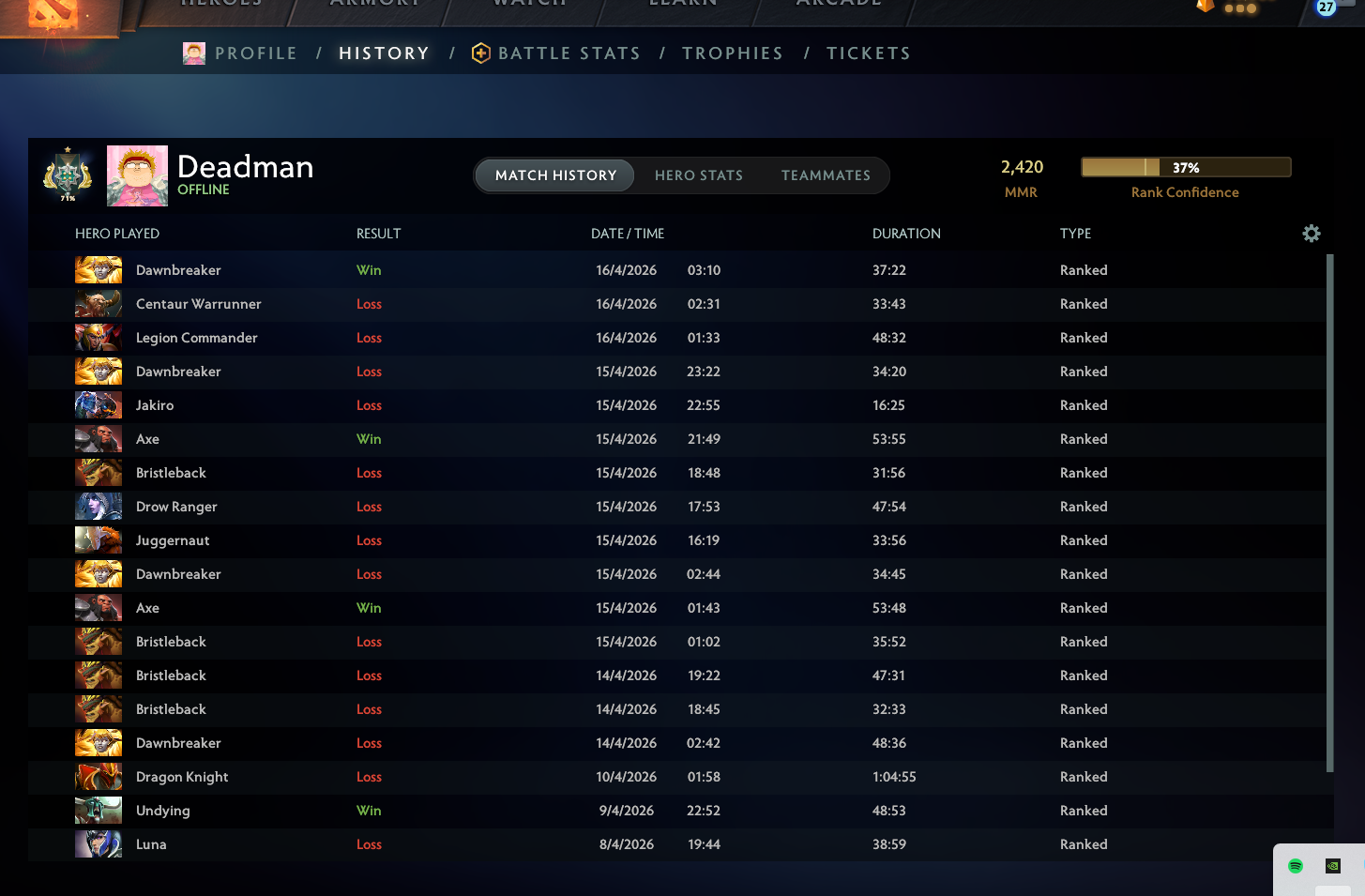This screenshot has width=1365, height=896.
Task: Click the Legion Commander hero portrait
Action: pyautogui.click(x=99, y=338)
